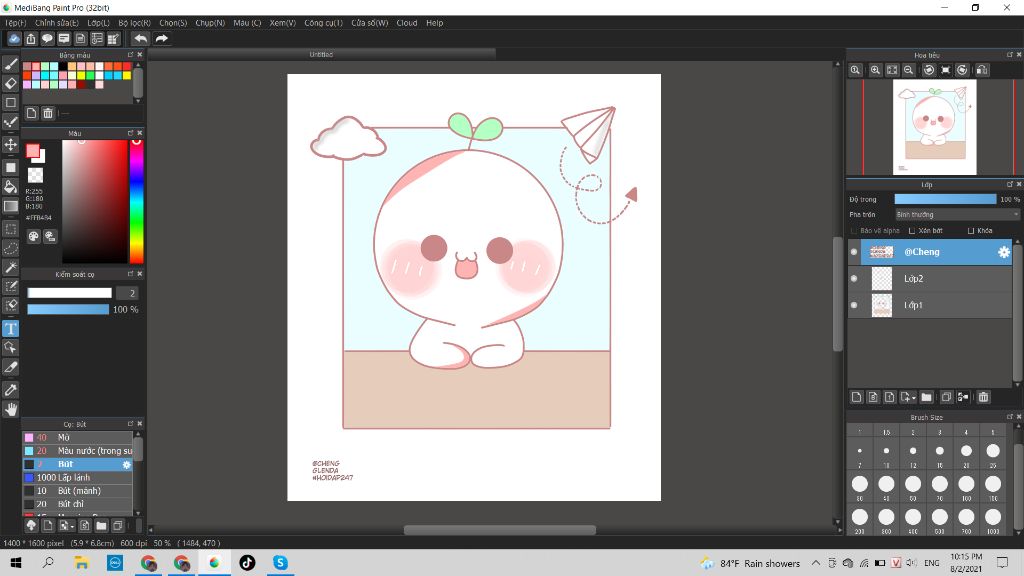Open the Tệp(F) menu

click(16, 23)
